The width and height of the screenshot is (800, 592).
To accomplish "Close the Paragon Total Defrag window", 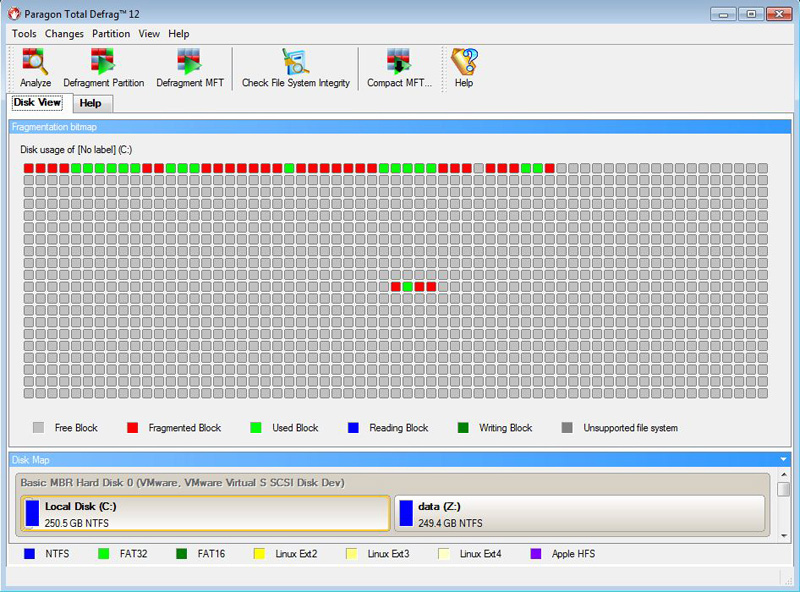I will (779, 14).
